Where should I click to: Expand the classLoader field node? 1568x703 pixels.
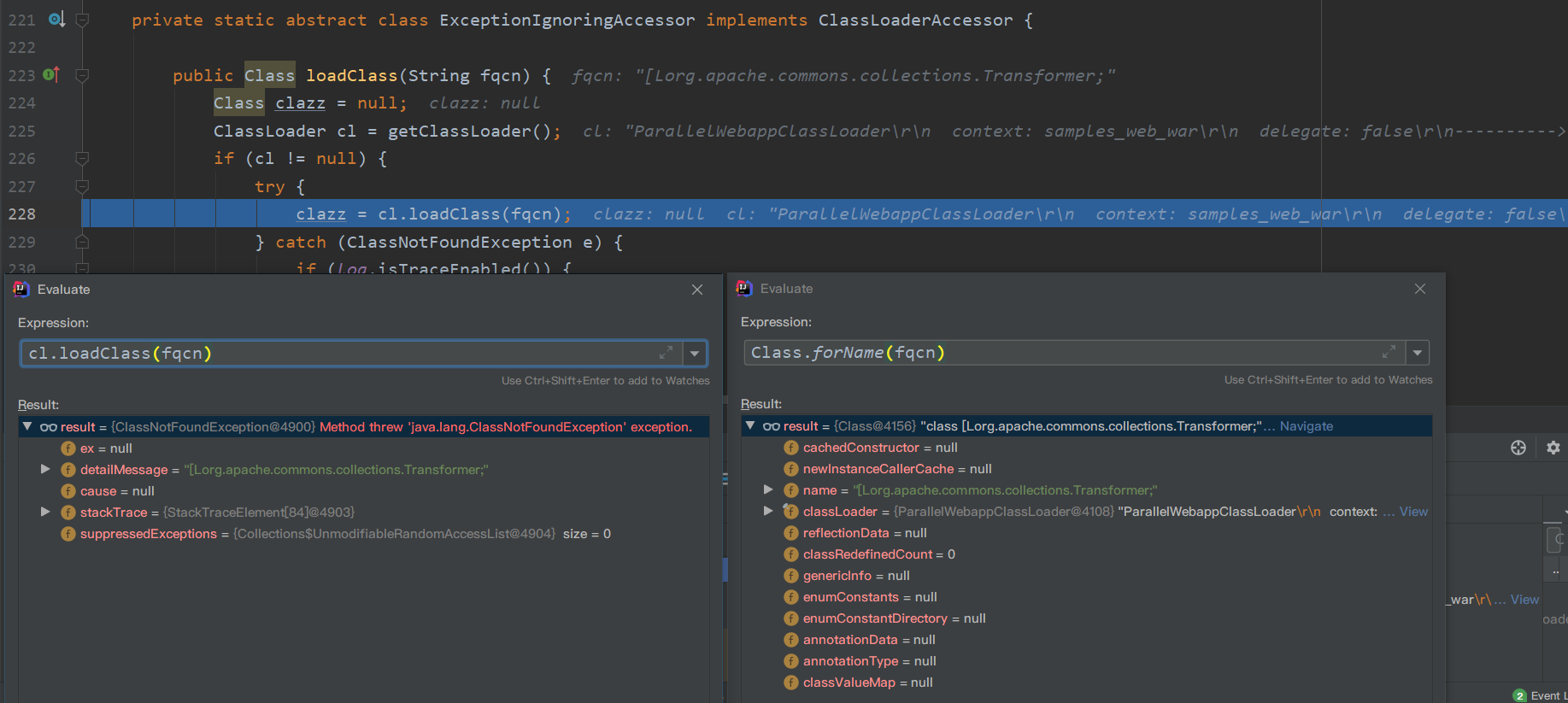click(768, 511)
